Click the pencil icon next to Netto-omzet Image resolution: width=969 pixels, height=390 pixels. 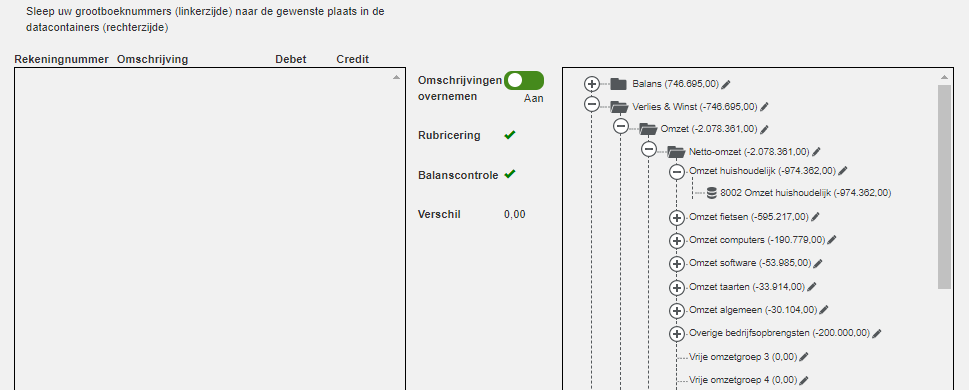pyautogui.click(x=816, y=151)
